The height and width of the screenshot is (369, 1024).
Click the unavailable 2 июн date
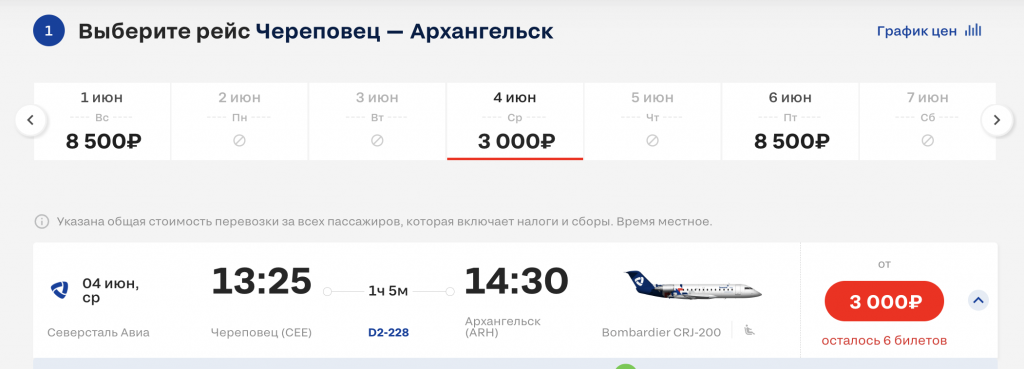pyautogui.click(x=240, y=121)
